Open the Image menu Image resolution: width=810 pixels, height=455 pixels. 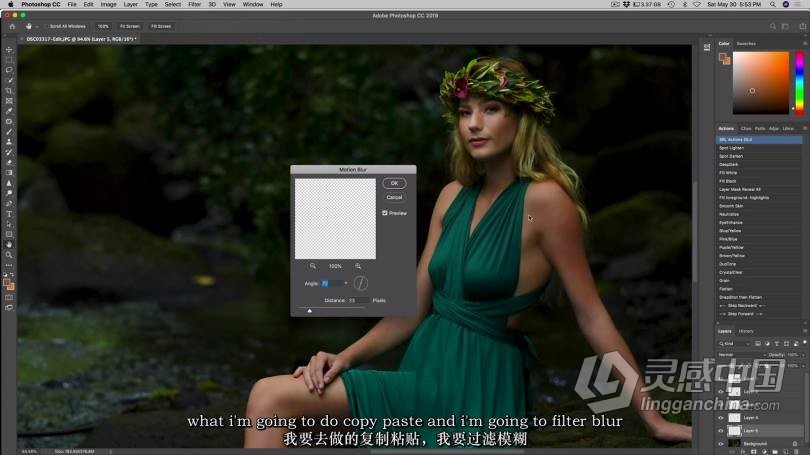[x=108, y=4]
